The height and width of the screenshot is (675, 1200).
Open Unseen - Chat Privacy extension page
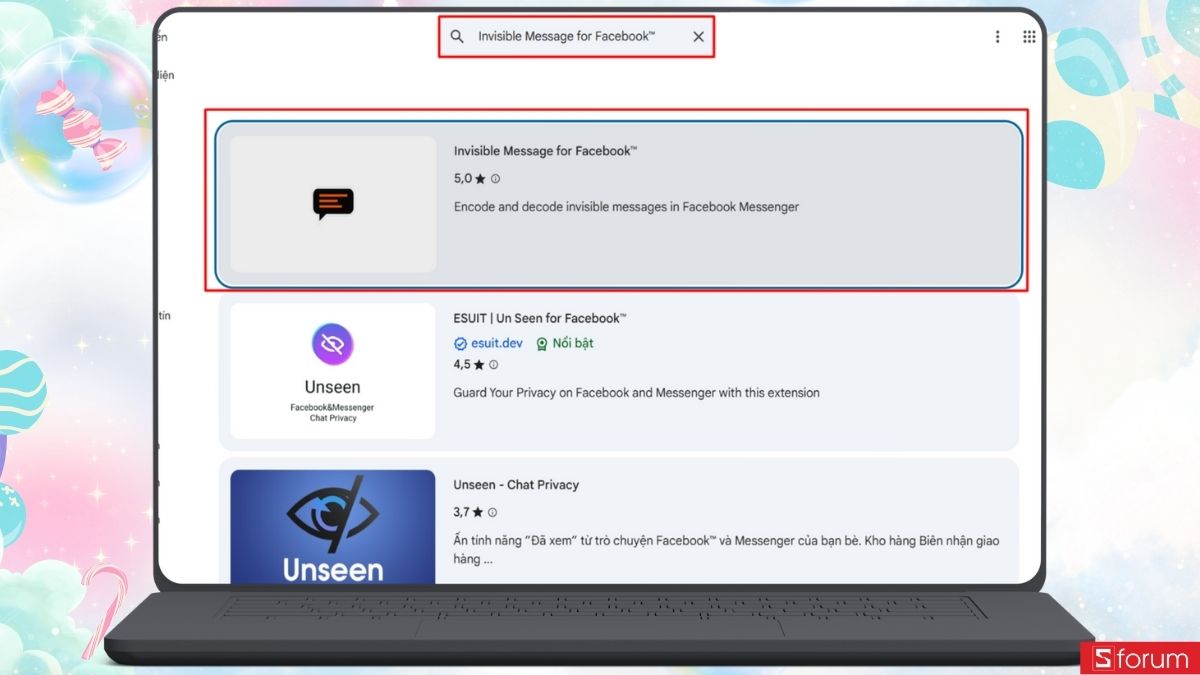515,484
